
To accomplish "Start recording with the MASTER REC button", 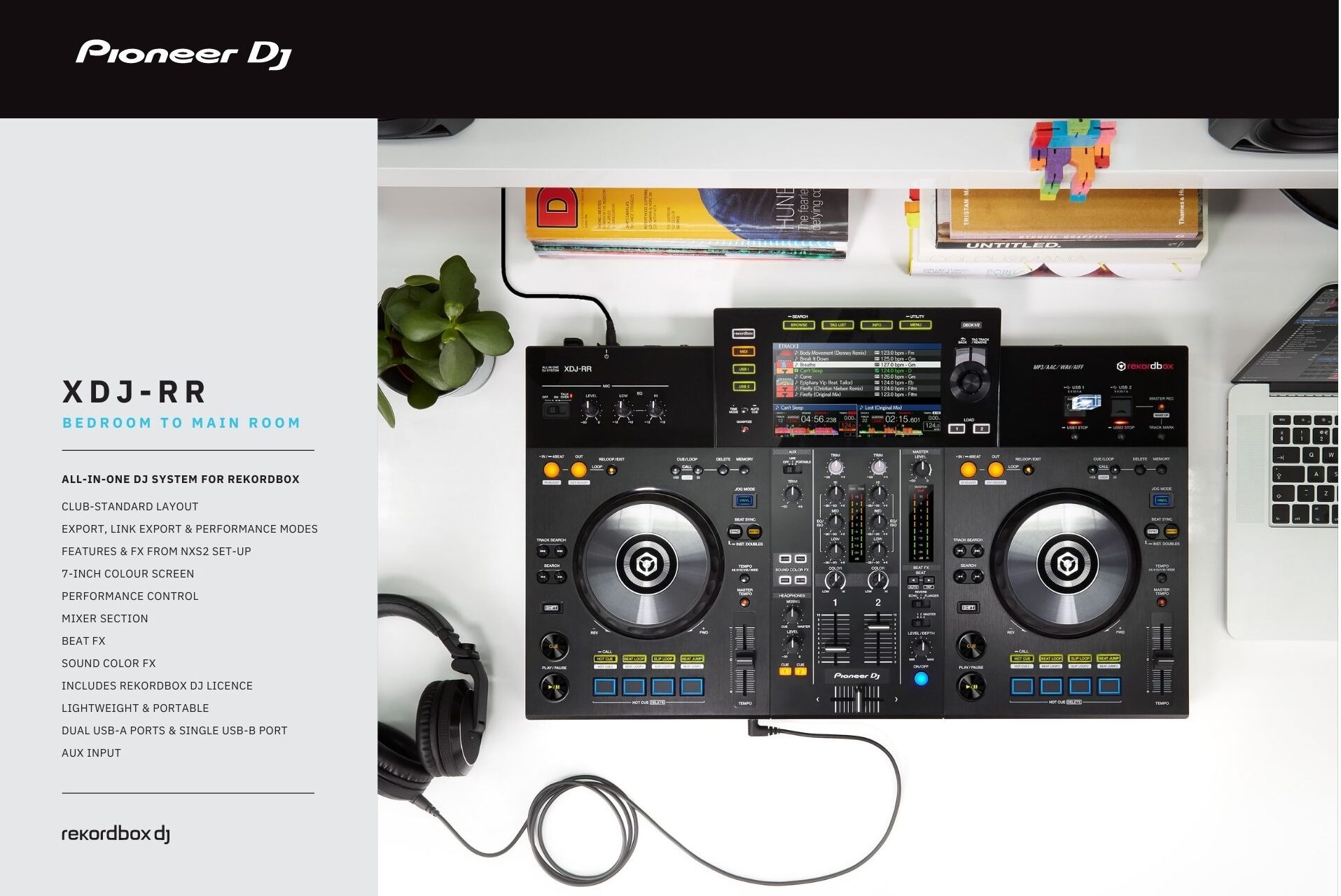I will pos(1161,406).
